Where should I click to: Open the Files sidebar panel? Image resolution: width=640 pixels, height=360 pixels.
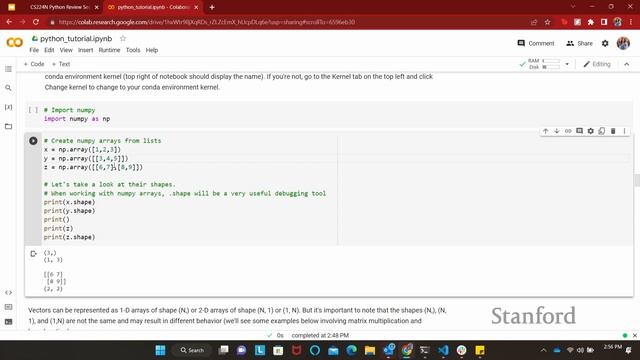tap(8, 126)
